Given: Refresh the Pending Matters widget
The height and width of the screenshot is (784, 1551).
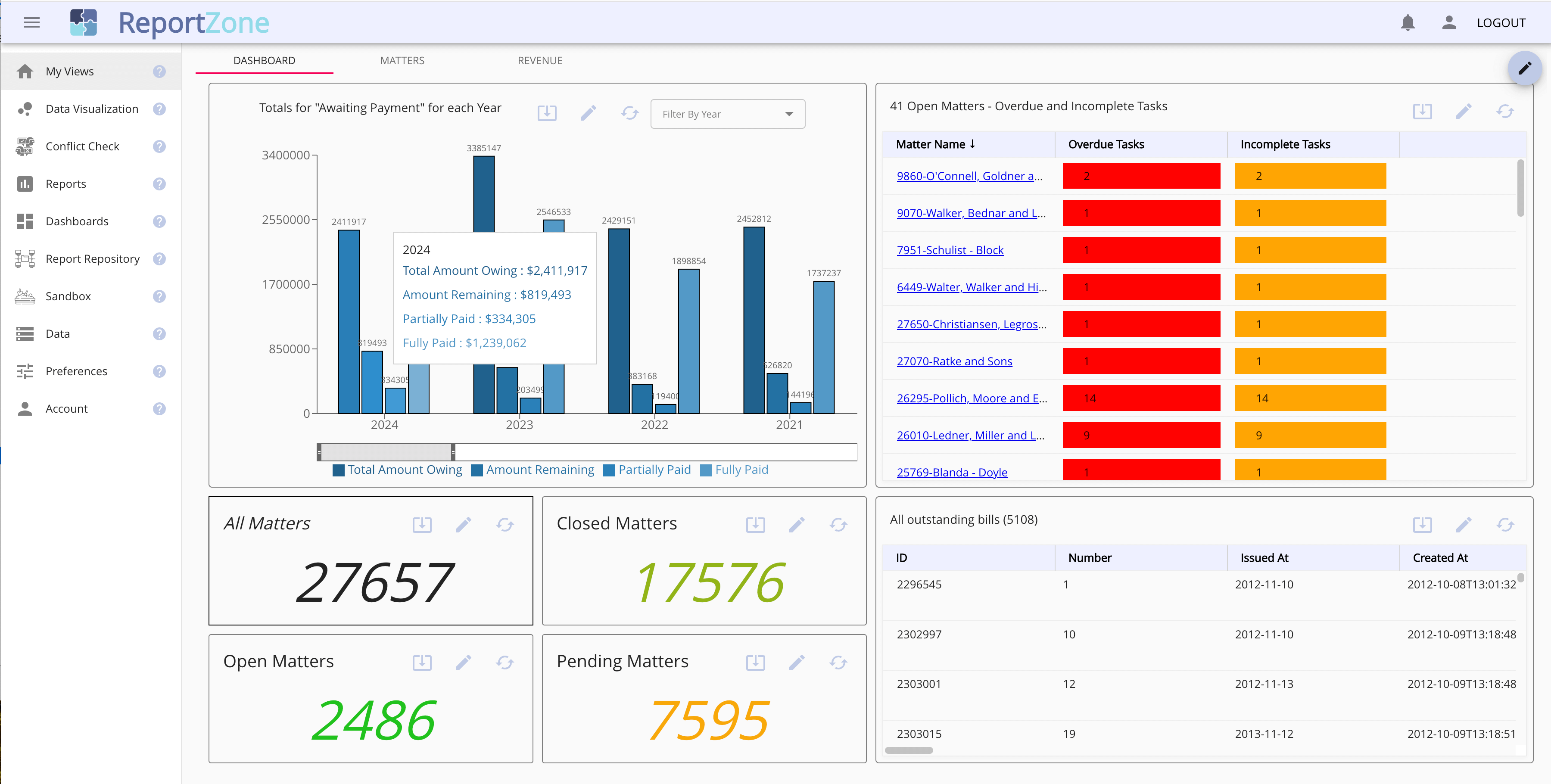Looking at the screenshot, I should (838, 663).
